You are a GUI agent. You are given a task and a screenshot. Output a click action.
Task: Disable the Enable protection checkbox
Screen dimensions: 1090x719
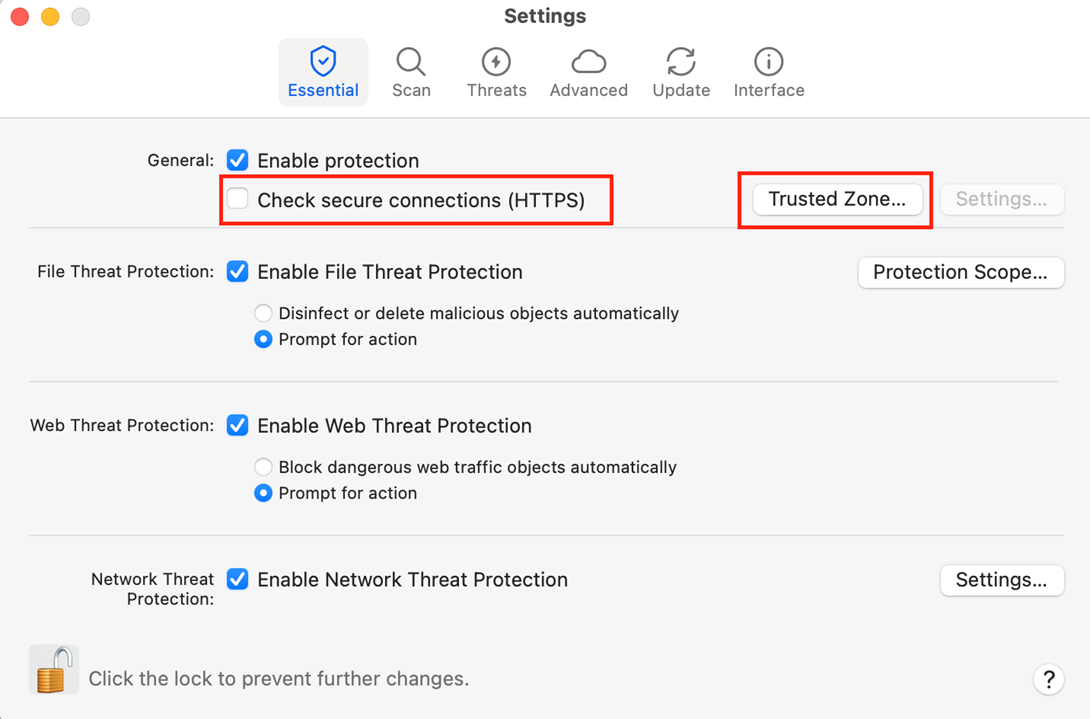pos(238,160)
